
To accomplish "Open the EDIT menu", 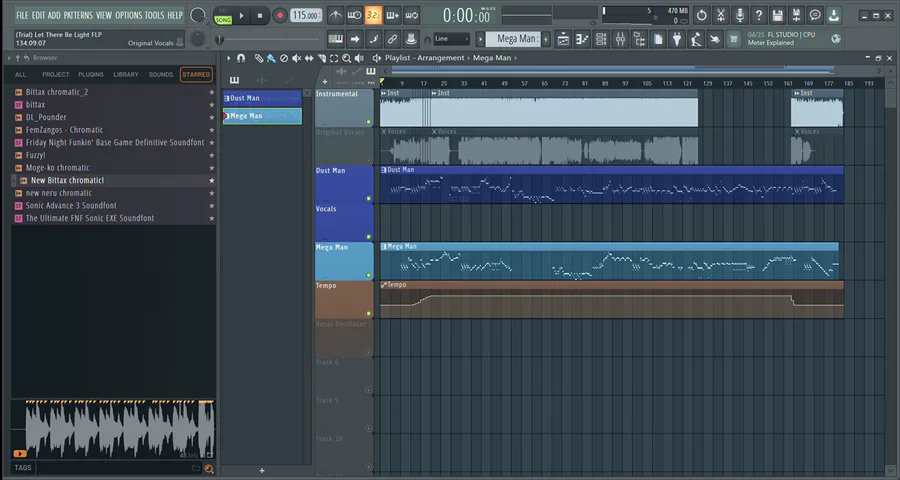I will (38, 15).
